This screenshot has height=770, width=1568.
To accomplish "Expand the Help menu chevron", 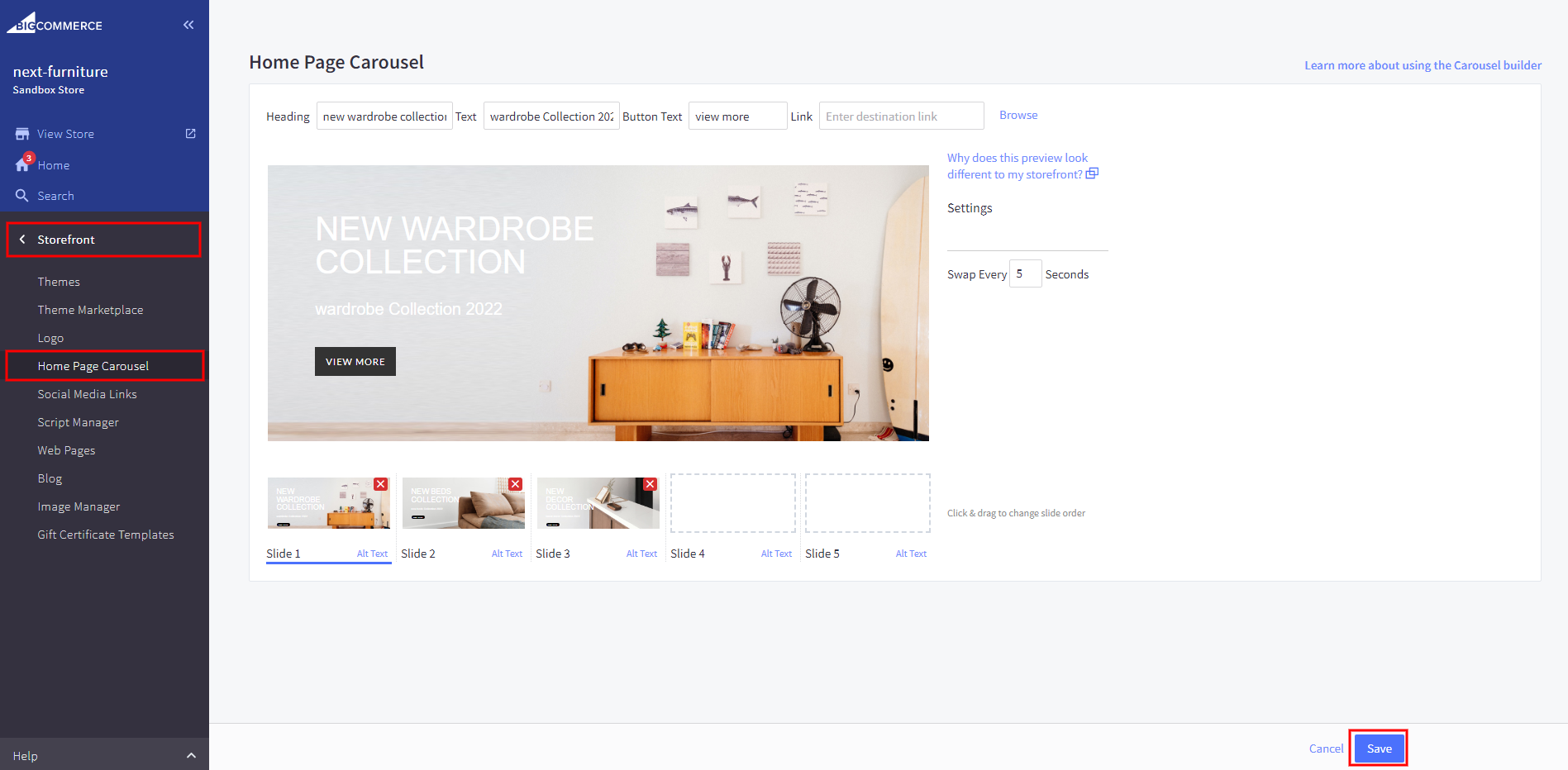I will 191,755.
